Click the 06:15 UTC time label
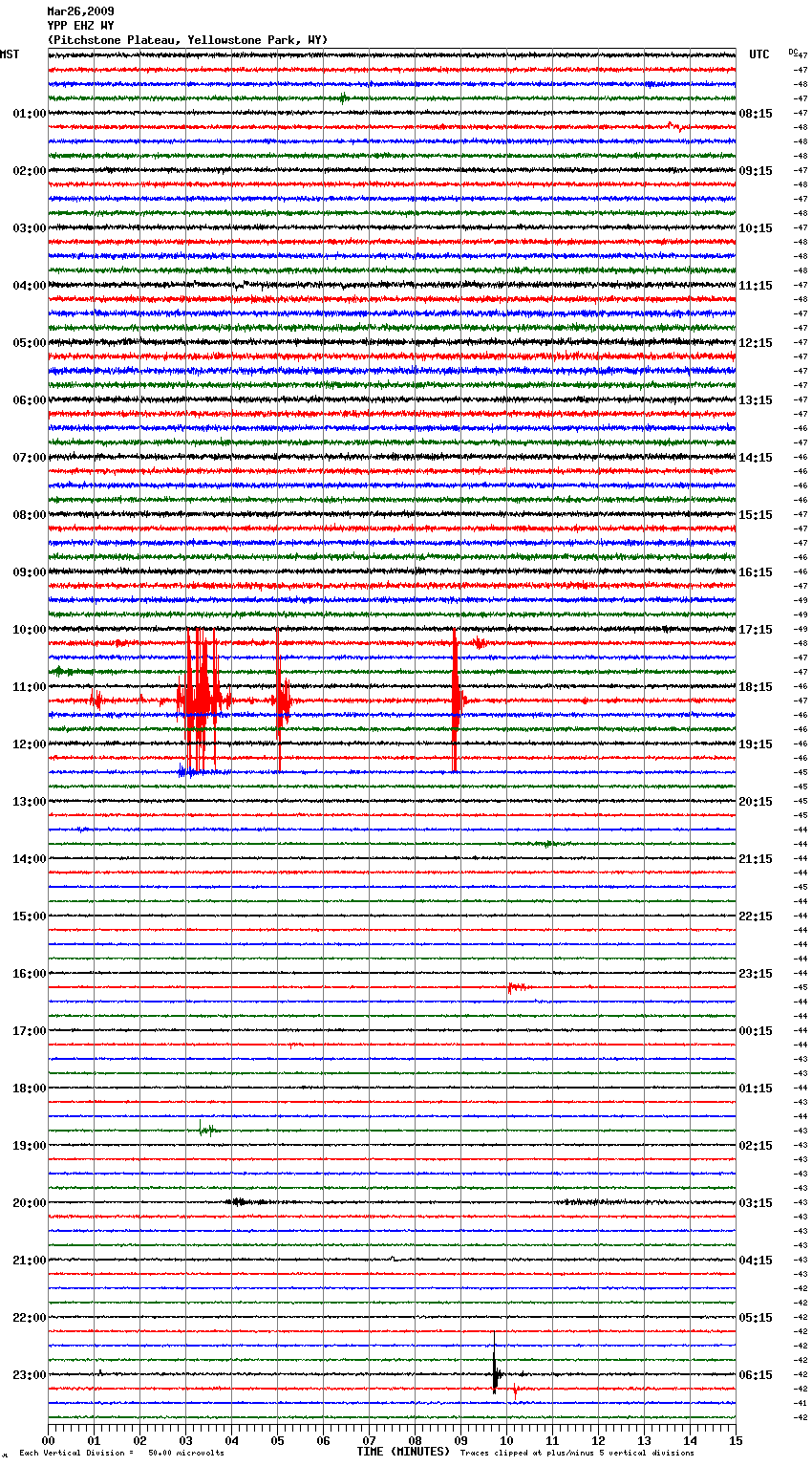This screenshot has width=812, height=1466. pyautogui.click(x=756, y=1375)
